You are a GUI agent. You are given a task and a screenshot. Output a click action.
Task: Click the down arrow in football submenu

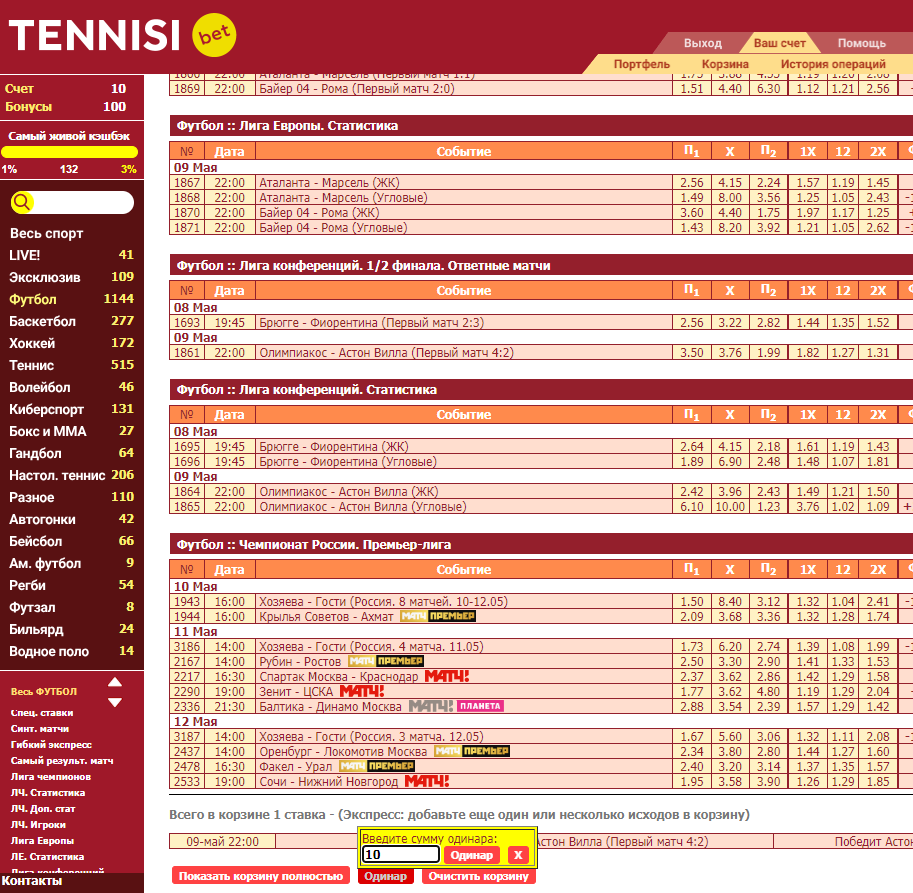[115, 702]
